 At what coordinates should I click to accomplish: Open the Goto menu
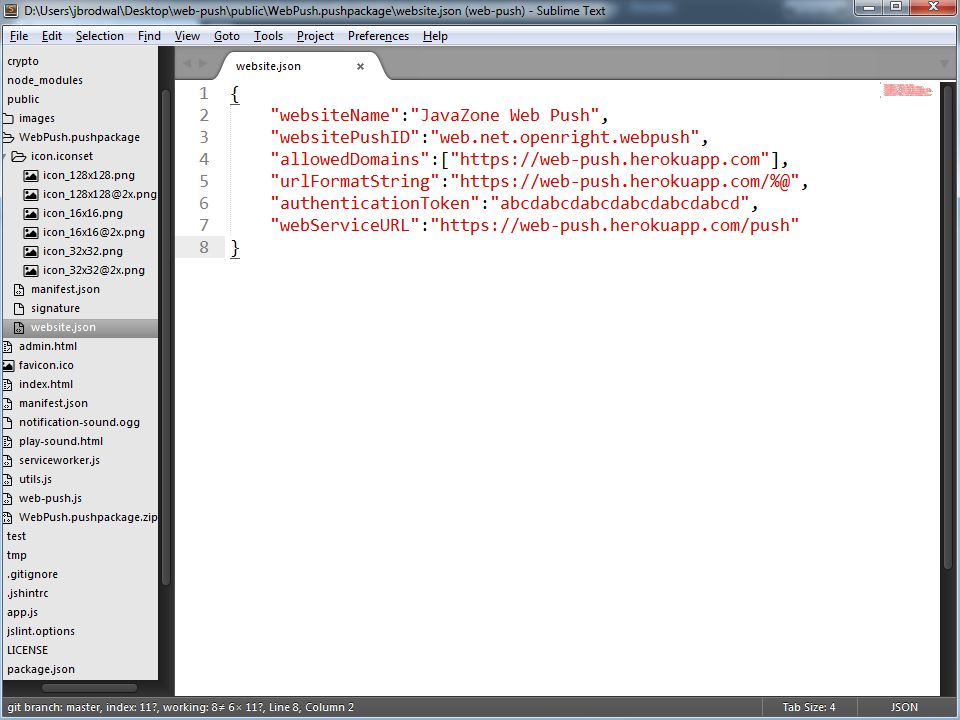click(227, 36)
